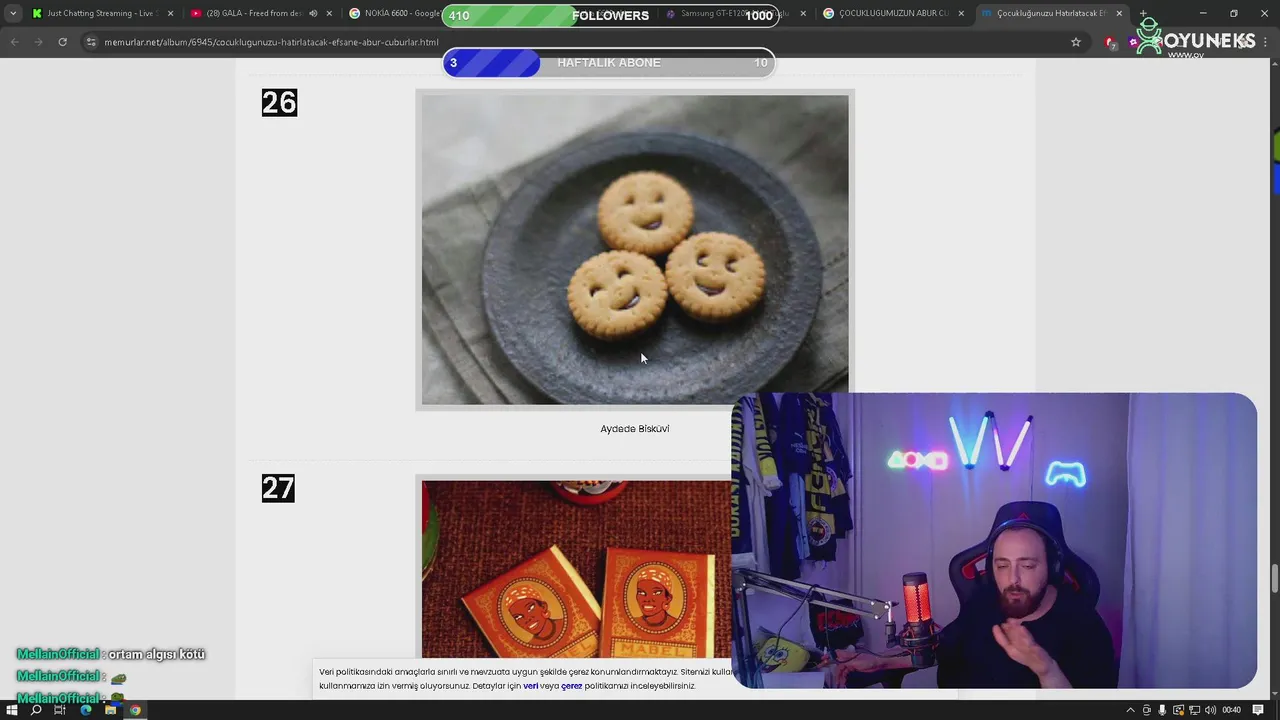1280x720 pixels.
Task: Expand hidden system tray icons
Action: coord(1131,710)
